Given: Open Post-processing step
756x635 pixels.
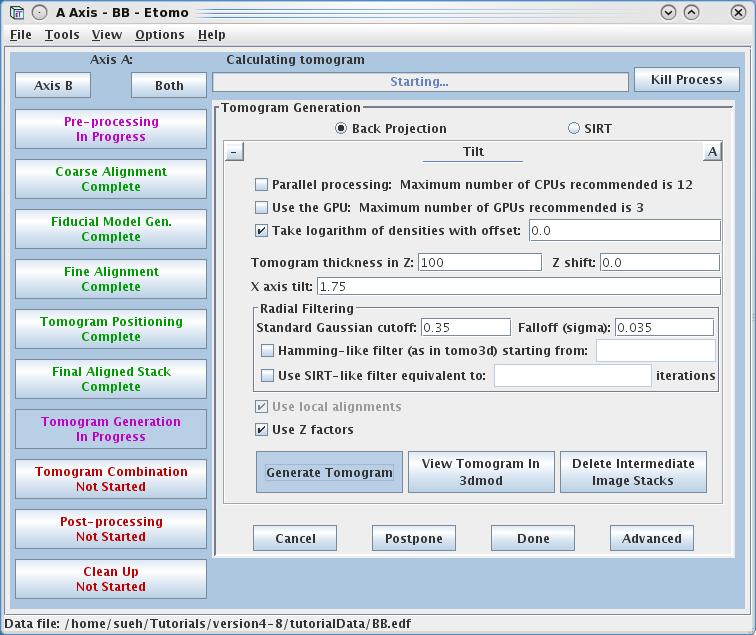Looking at the screenshot, I should [111, 529].
